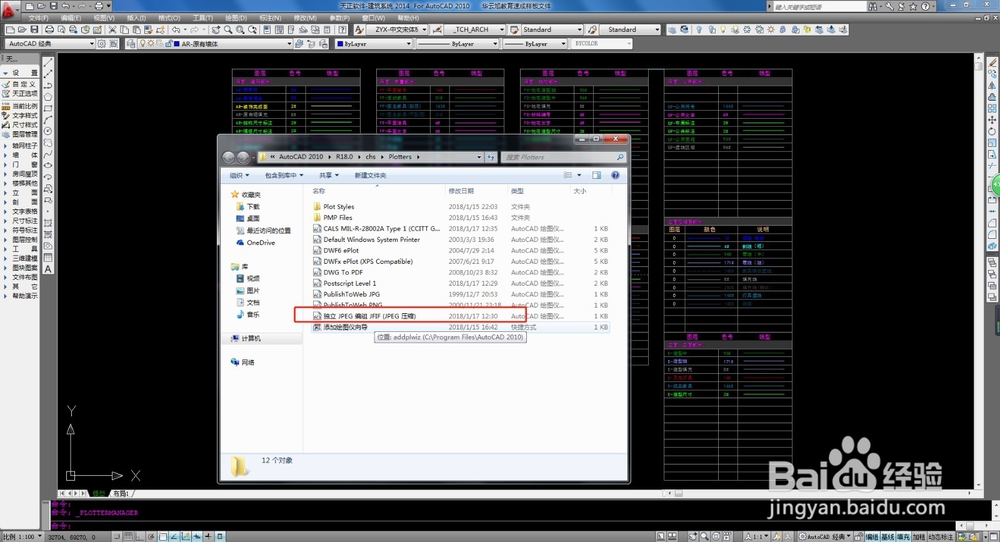1000x542 pixels.
Task: Select 'DWG To PDF' plotter file
Action: 342,272
